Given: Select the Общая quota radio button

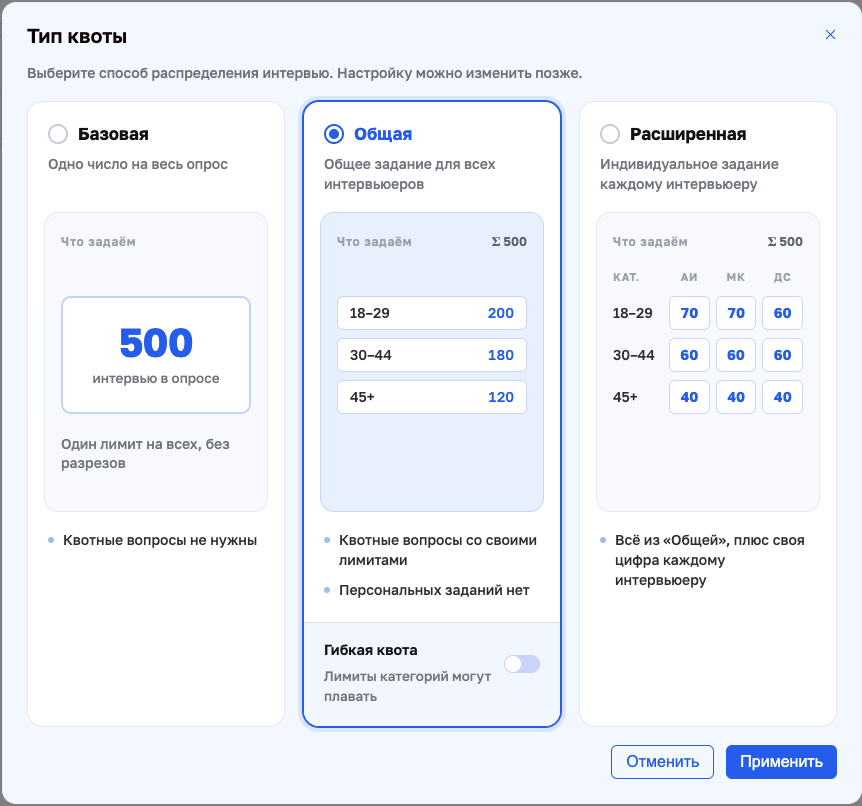Looking at the screenshot, I should pos(334,134).
